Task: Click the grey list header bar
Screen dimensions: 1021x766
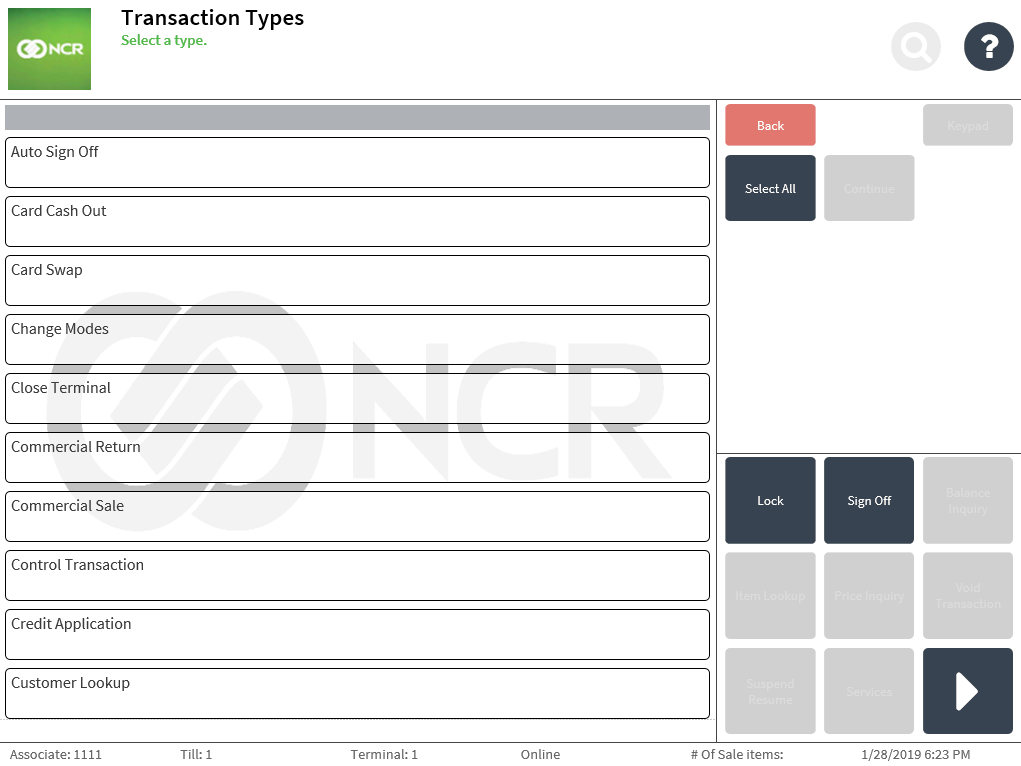Action: [x=357, y=117]
